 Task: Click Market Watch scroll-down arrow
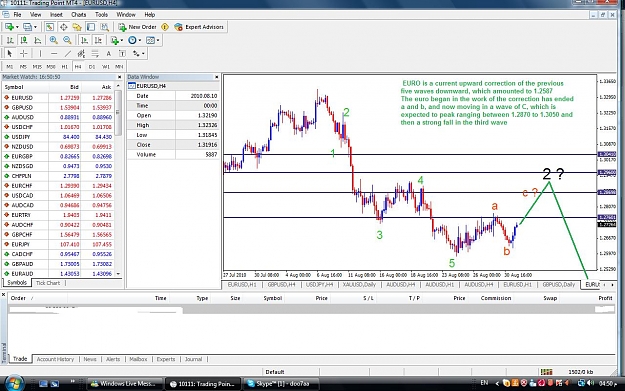coord(118,274)
